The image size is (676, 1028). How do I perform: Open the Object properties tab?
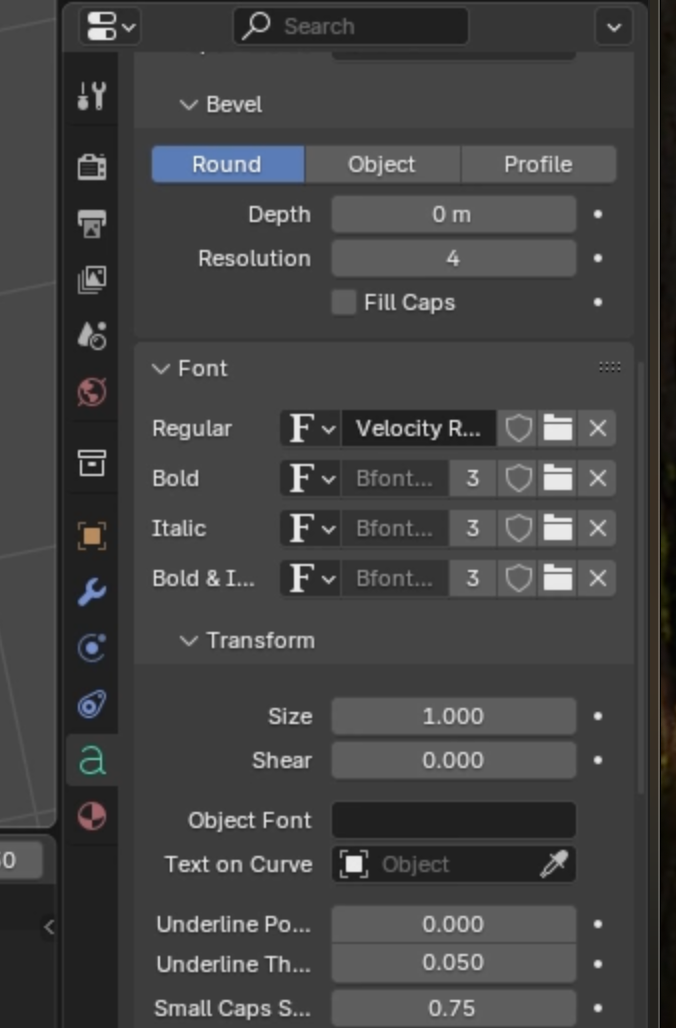(x=92, y=536)
